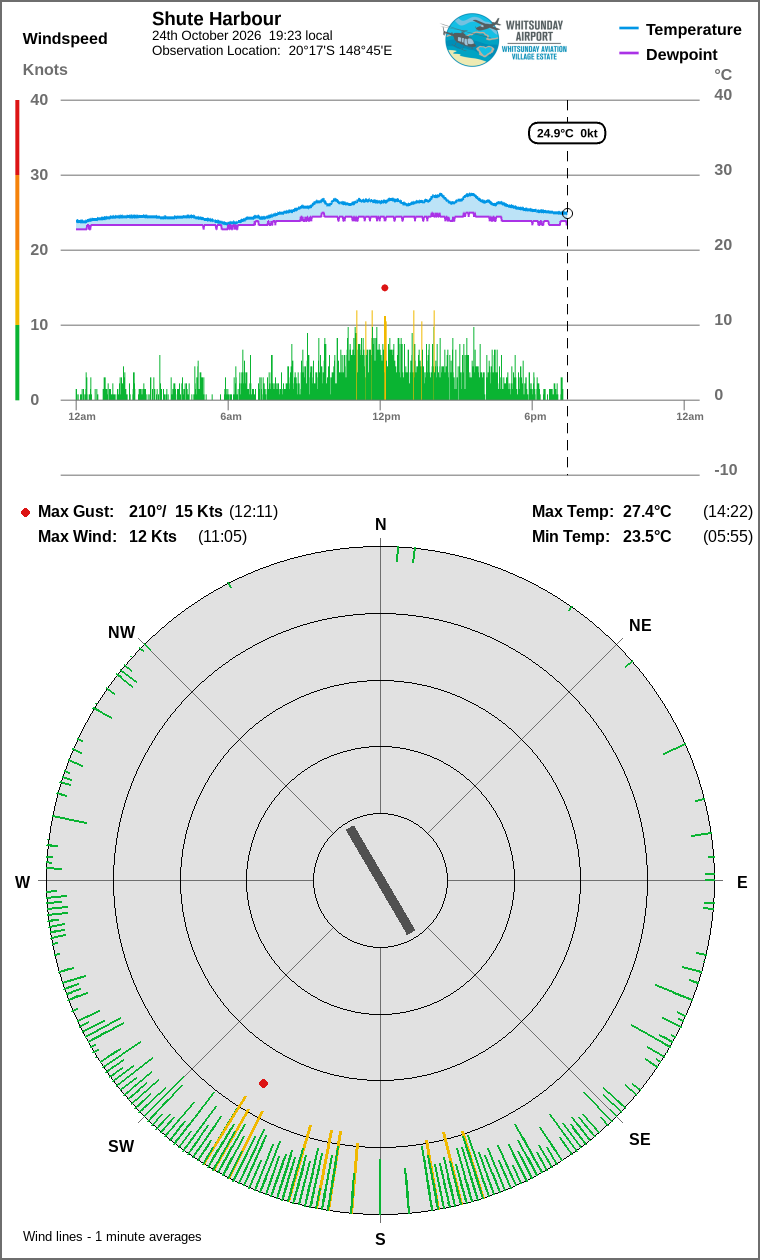Click the max wind time (11:05)
Screen dimensions: 760x1260
(222, 537)
